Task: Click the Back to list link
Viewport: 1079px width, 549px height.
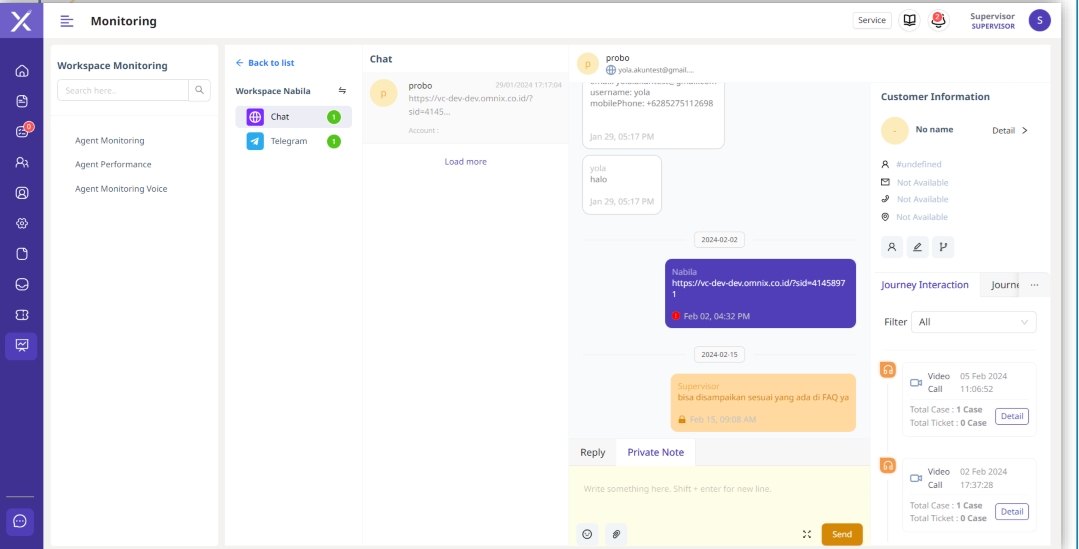Action: [265, 63]
